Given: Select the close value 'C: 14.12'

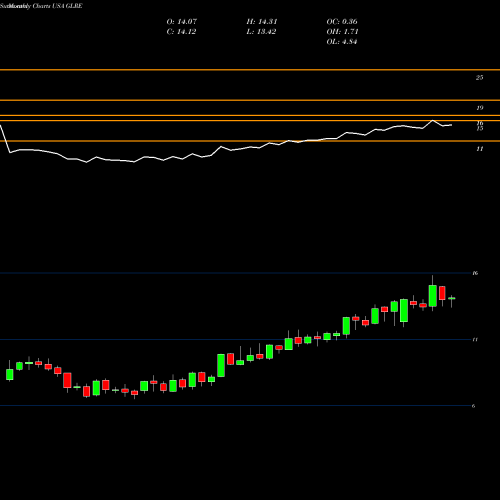Looking at the screenshot, I should (x=181, y=32).
